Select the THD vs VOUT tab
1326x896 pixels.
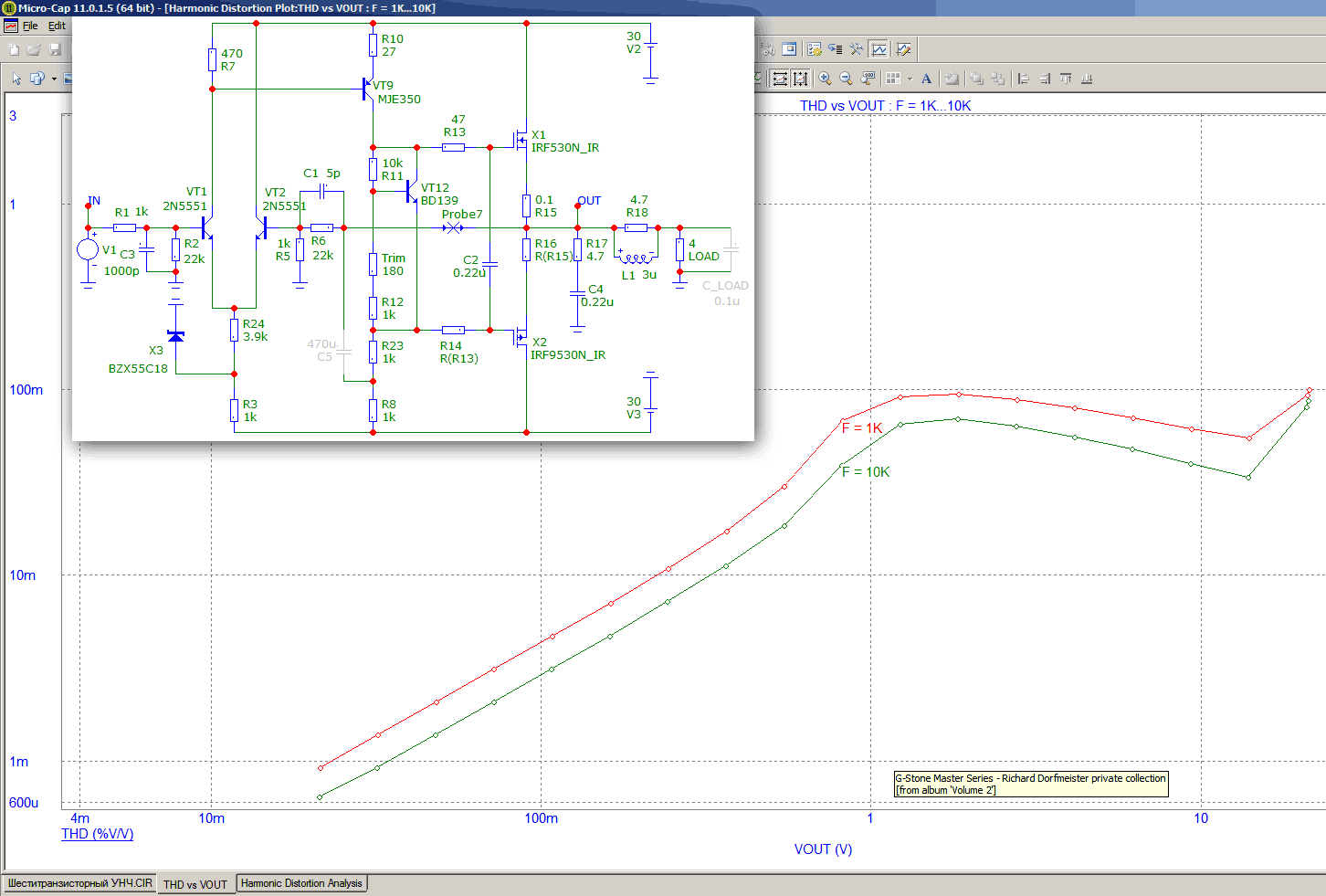click(195, 884)
